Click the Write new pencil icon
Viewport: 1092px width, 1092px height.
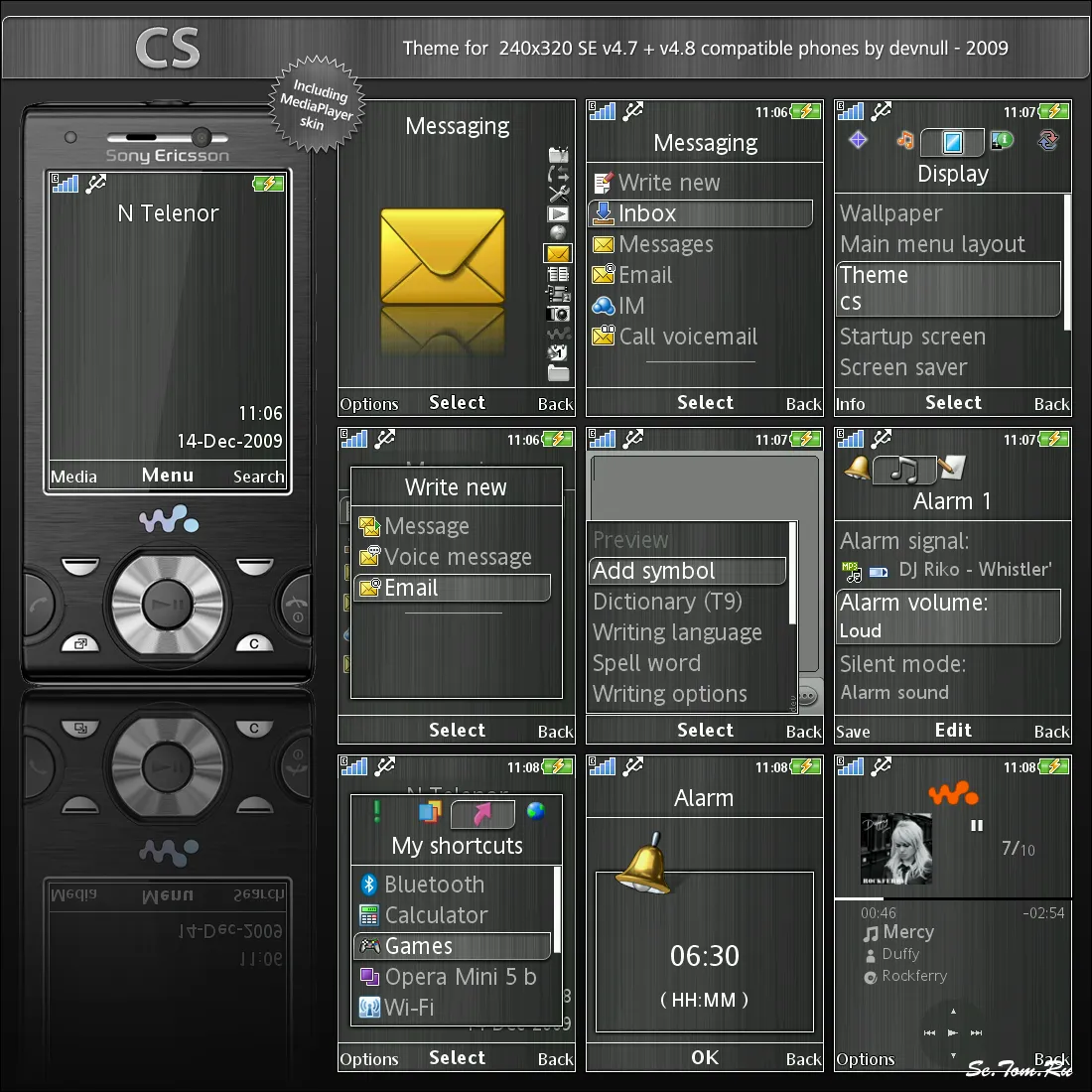tap(604, 183)
